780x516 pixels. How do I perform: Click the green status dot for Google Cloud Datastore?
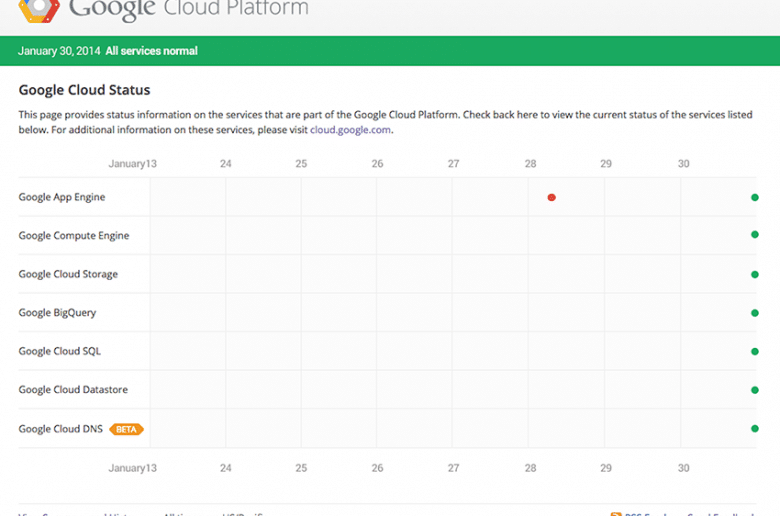755,390
